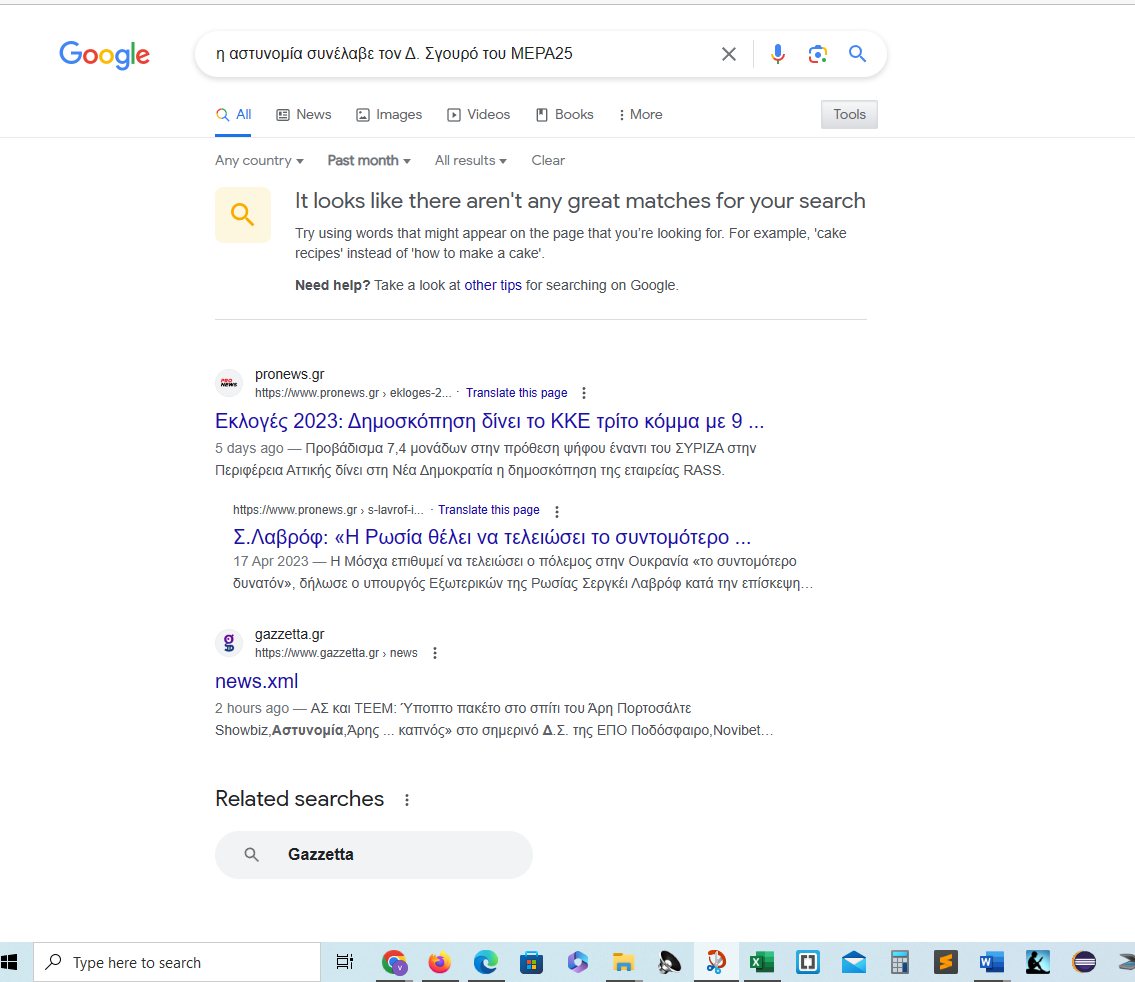Open options menu for pronews ekloges result

point(583,393)
